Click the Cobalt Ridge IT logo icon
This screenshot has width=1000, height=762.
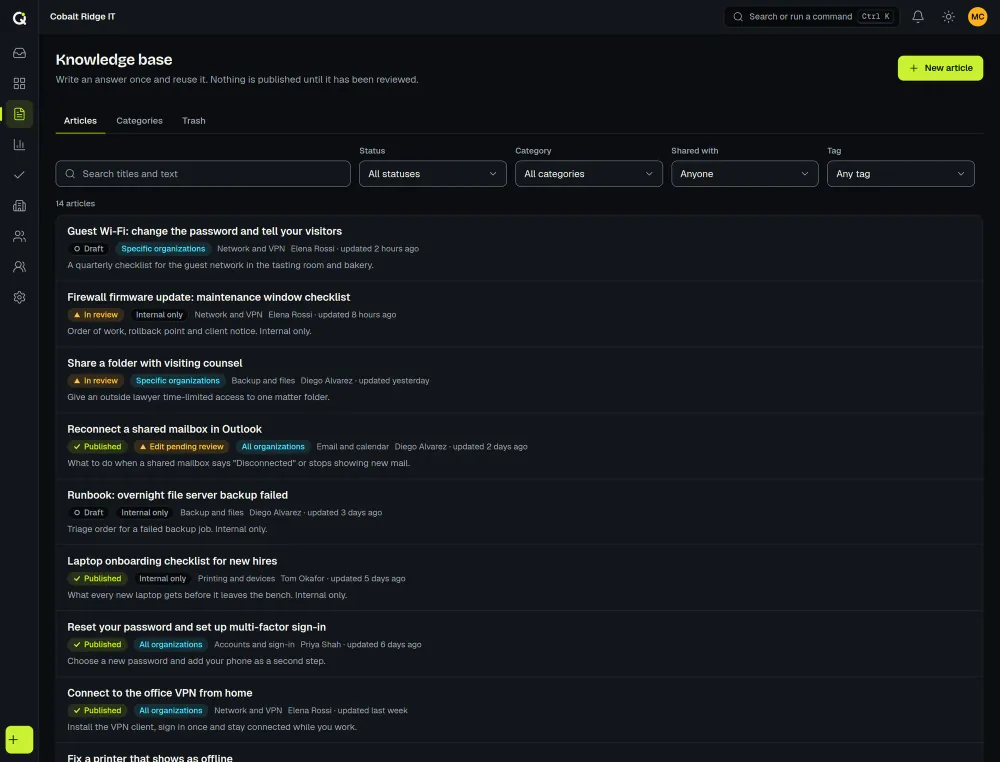pos(19,17)
